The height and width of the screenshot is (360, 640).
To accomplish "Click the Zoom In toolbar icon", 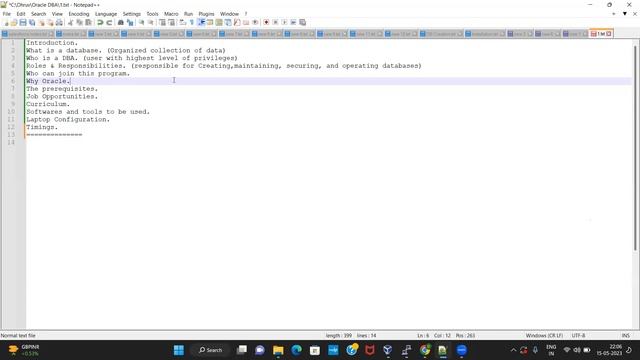I will [x=141, y=22].
